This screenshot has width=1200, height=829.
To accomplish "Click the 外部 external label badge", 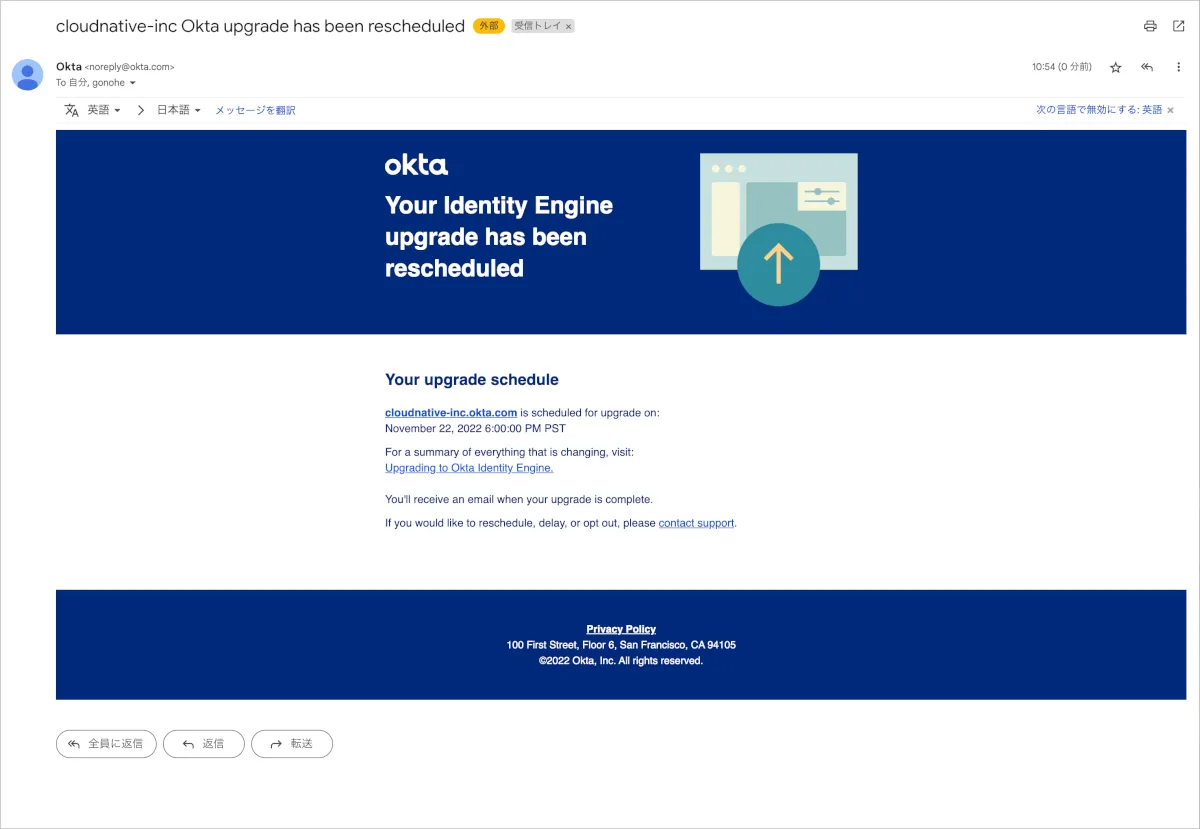I will tap(489, 26).
